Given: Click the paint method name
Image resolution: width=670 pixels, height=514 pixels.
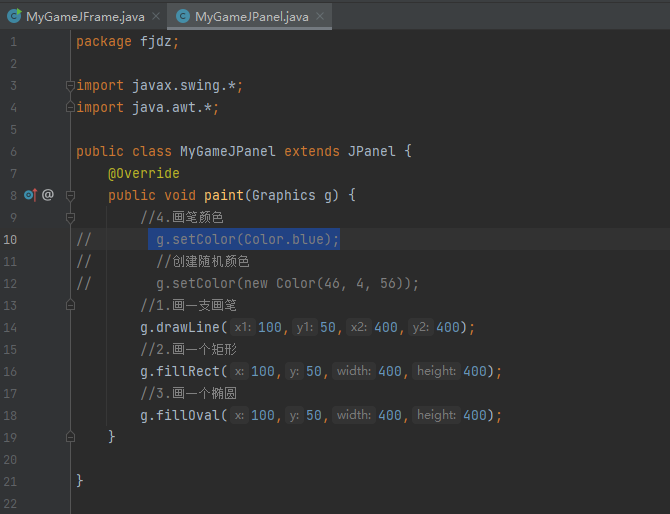Looking at the screenshot, I should click(x=223, y=195).
